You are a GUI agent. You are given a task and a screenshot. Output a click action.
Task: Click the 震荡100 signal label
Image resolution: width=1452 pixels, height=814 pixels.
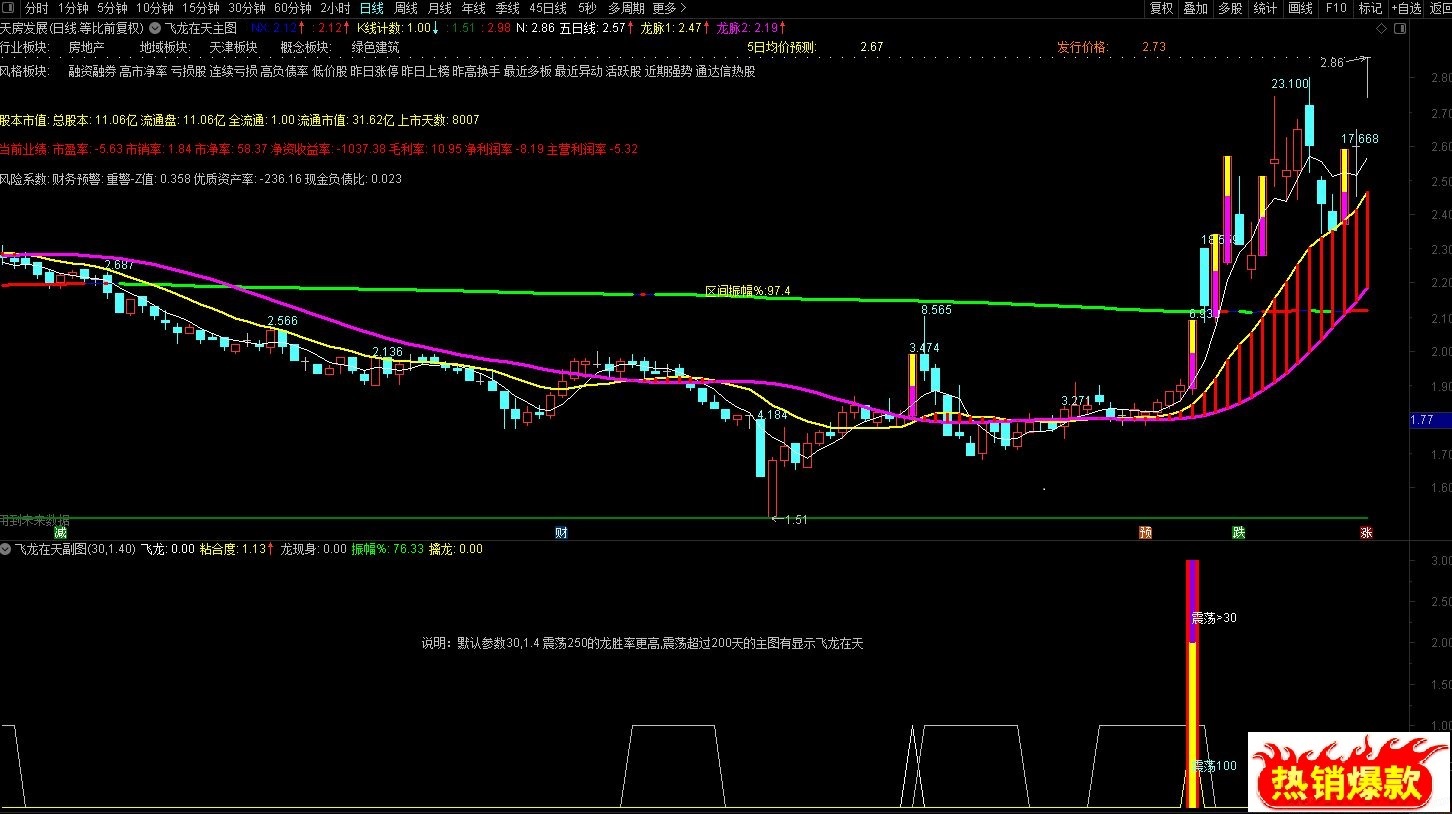[1214, 766]
